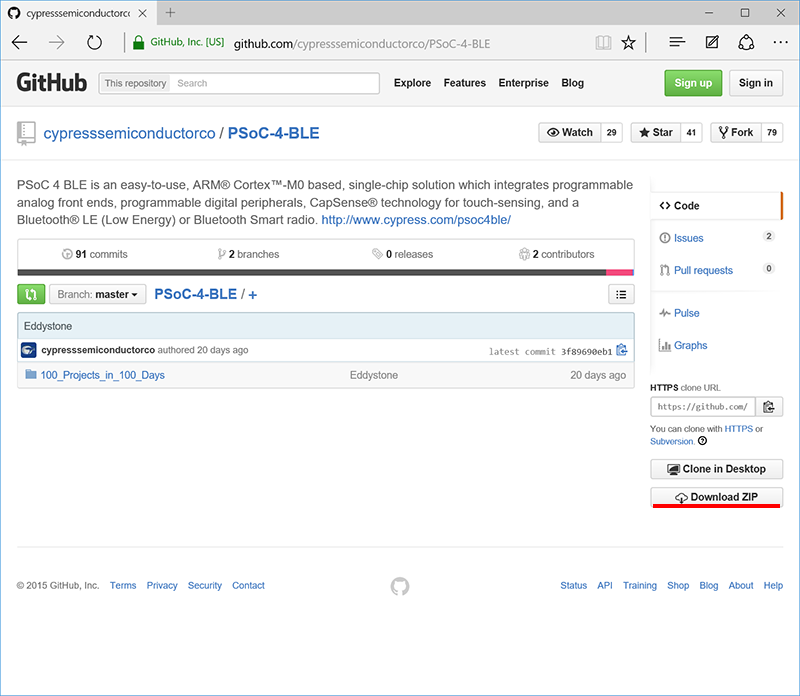
Task: Open the Hub icon in Edge toolbar
Action: coord(677,42)
